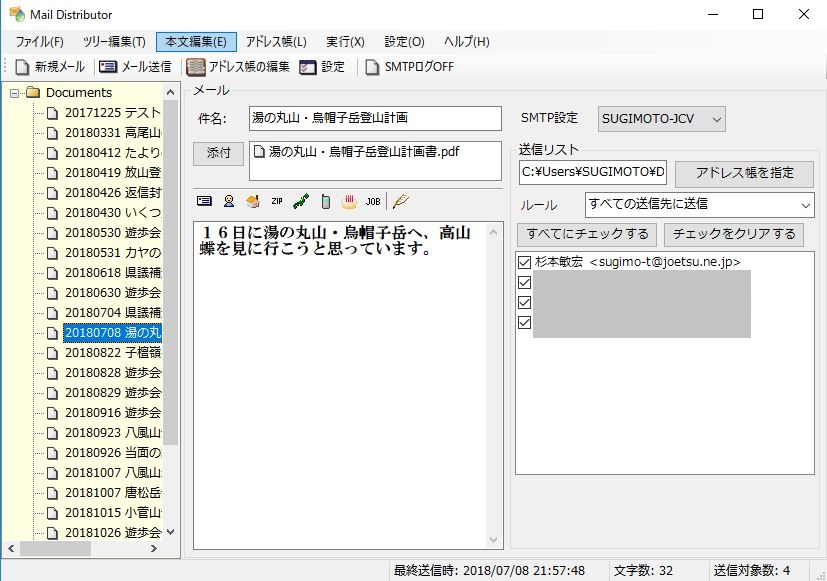
Task: Open the アドレス帳(L) menu
Action: 276,42
